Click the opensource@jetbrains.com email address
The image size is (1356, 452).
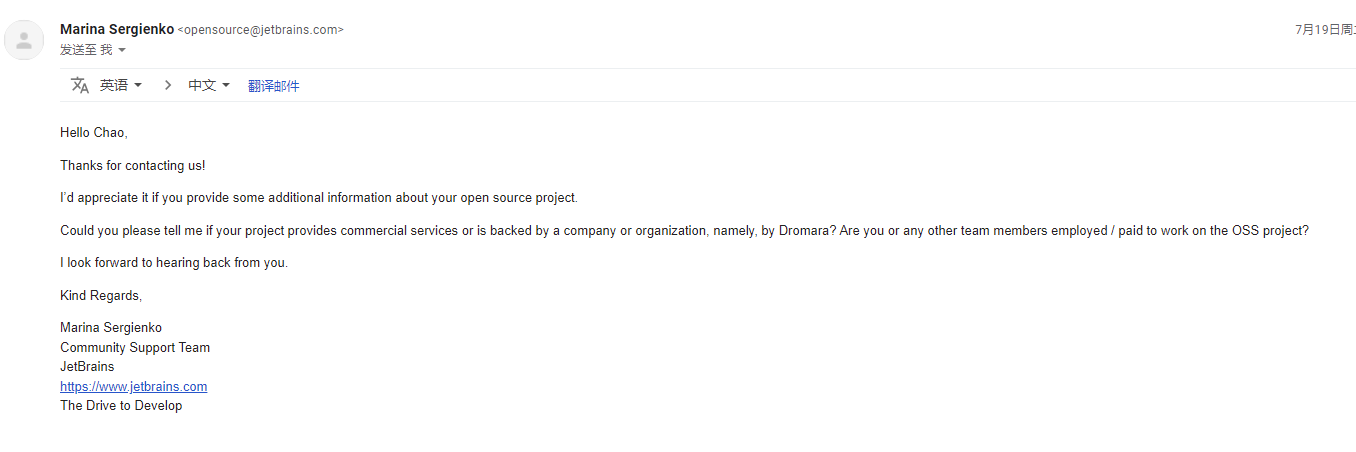click(260, 30)
